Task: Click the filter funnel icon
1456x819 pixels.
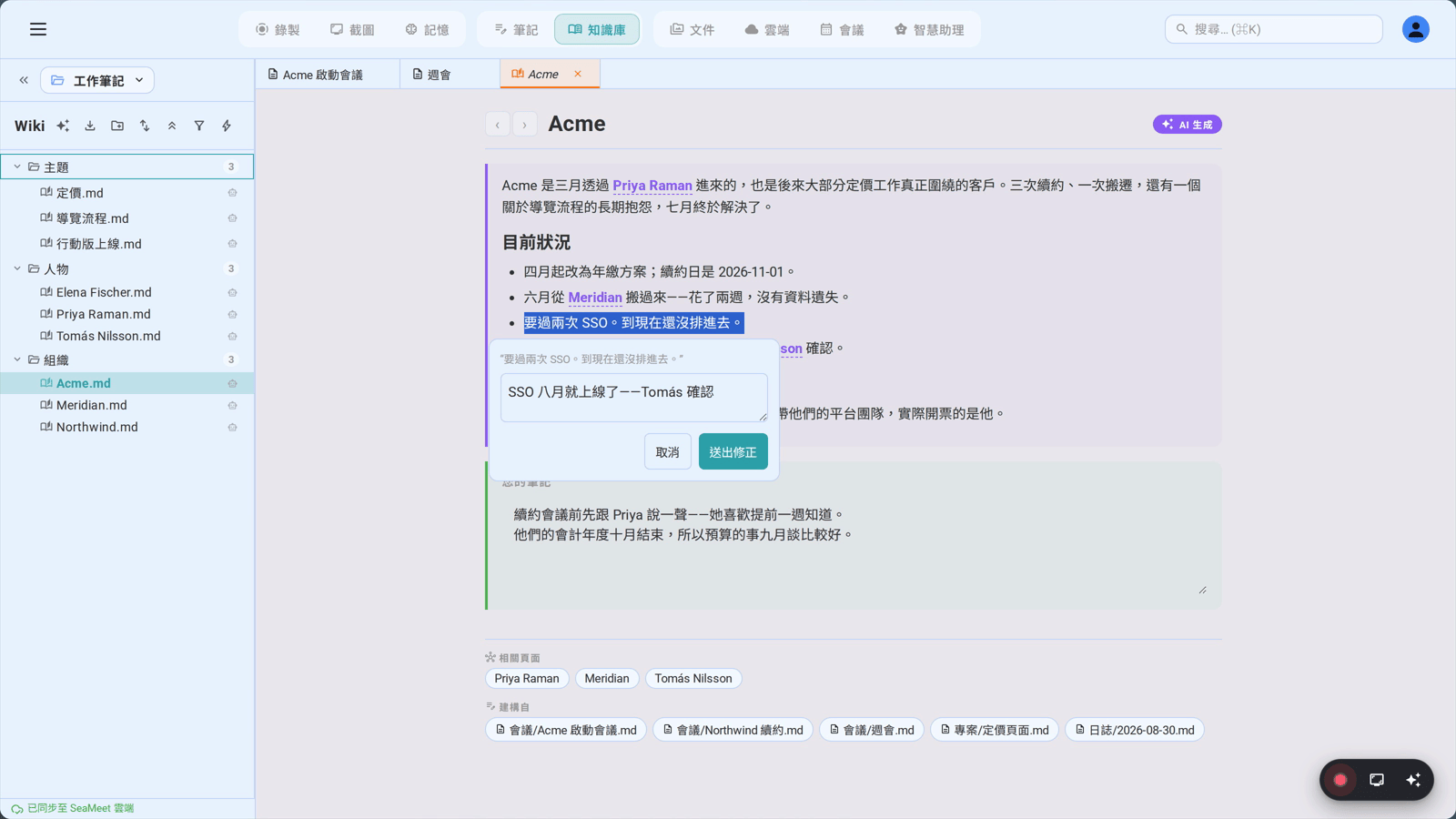Action: pyautogui.click(x=199, y=126)
